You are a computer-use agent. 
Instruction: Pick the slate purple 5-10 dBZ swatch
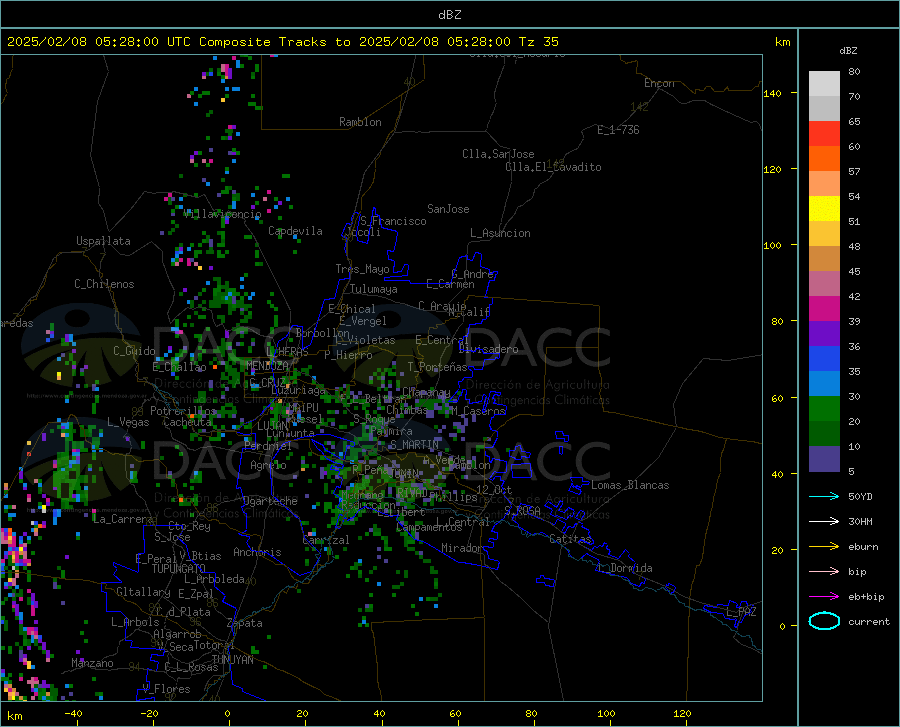[824, 458]
